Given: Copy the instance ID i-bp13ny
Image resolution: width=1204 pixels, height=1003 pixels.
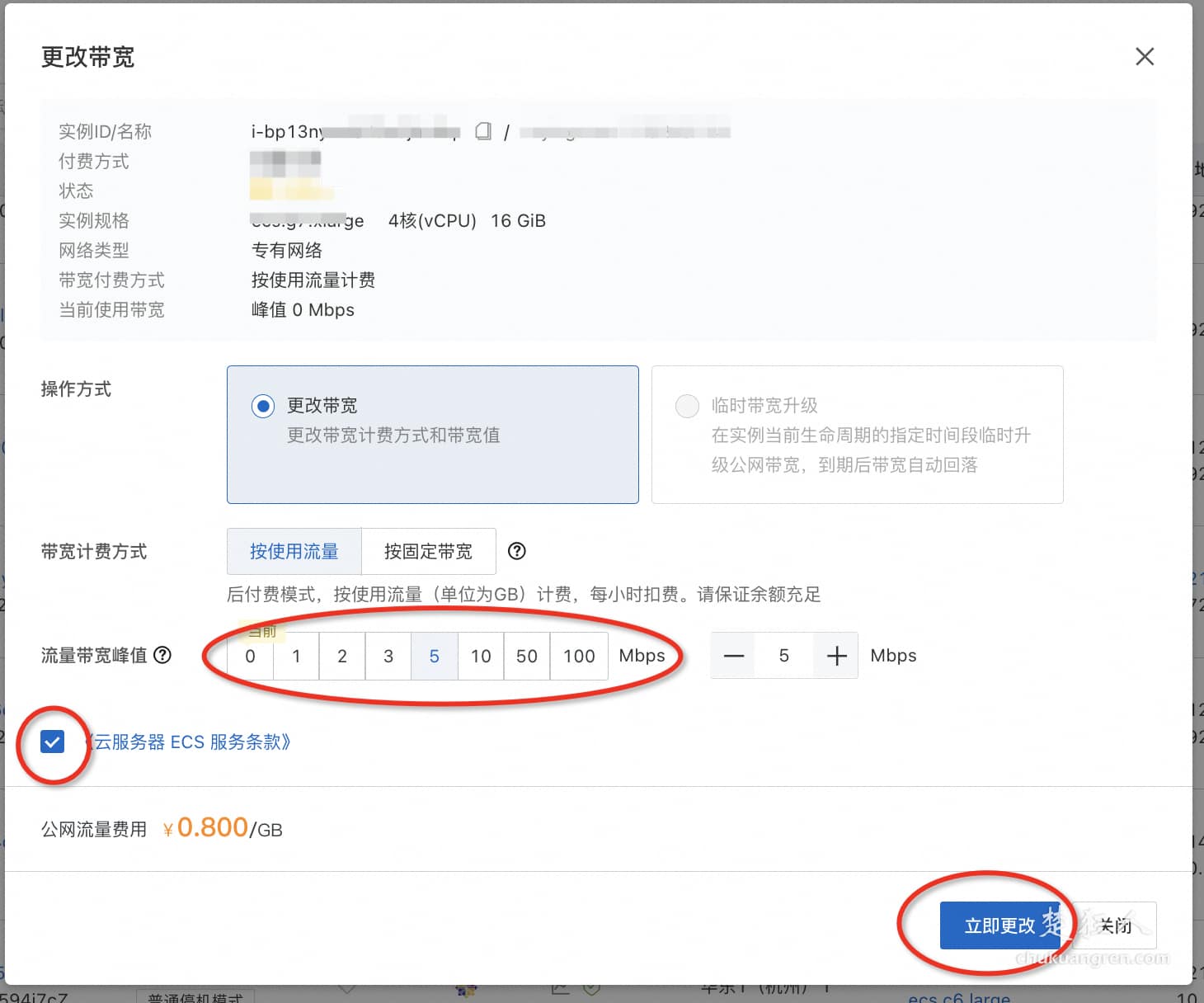Looking at the screenshot, I should point(484,130).
